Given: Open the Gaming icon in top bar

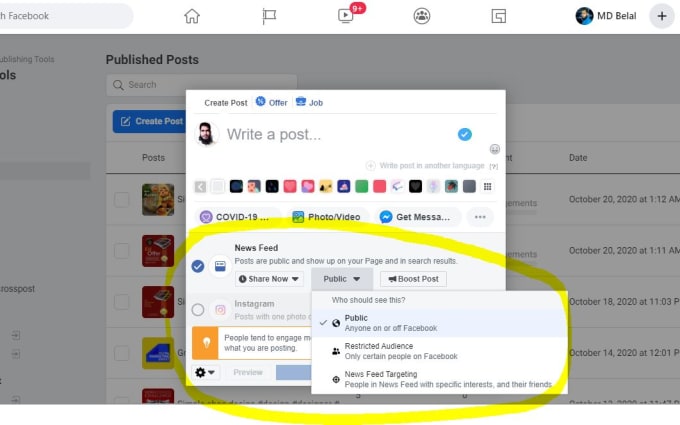Looking at the screenshot, I should point(498,16).
